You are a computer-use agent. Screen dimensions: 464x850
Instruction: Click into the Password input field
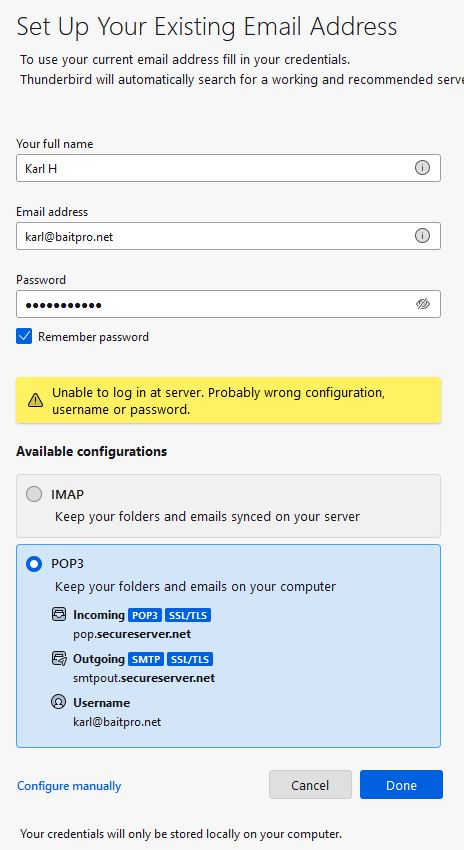228,304
